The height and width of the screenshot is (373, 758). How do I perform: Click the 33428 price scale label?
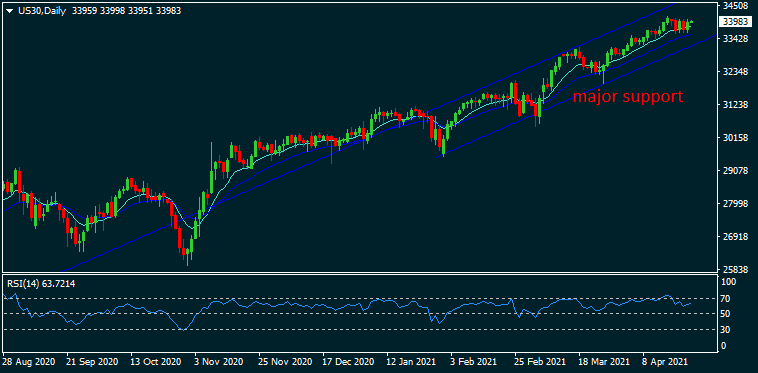click(736, 39)
